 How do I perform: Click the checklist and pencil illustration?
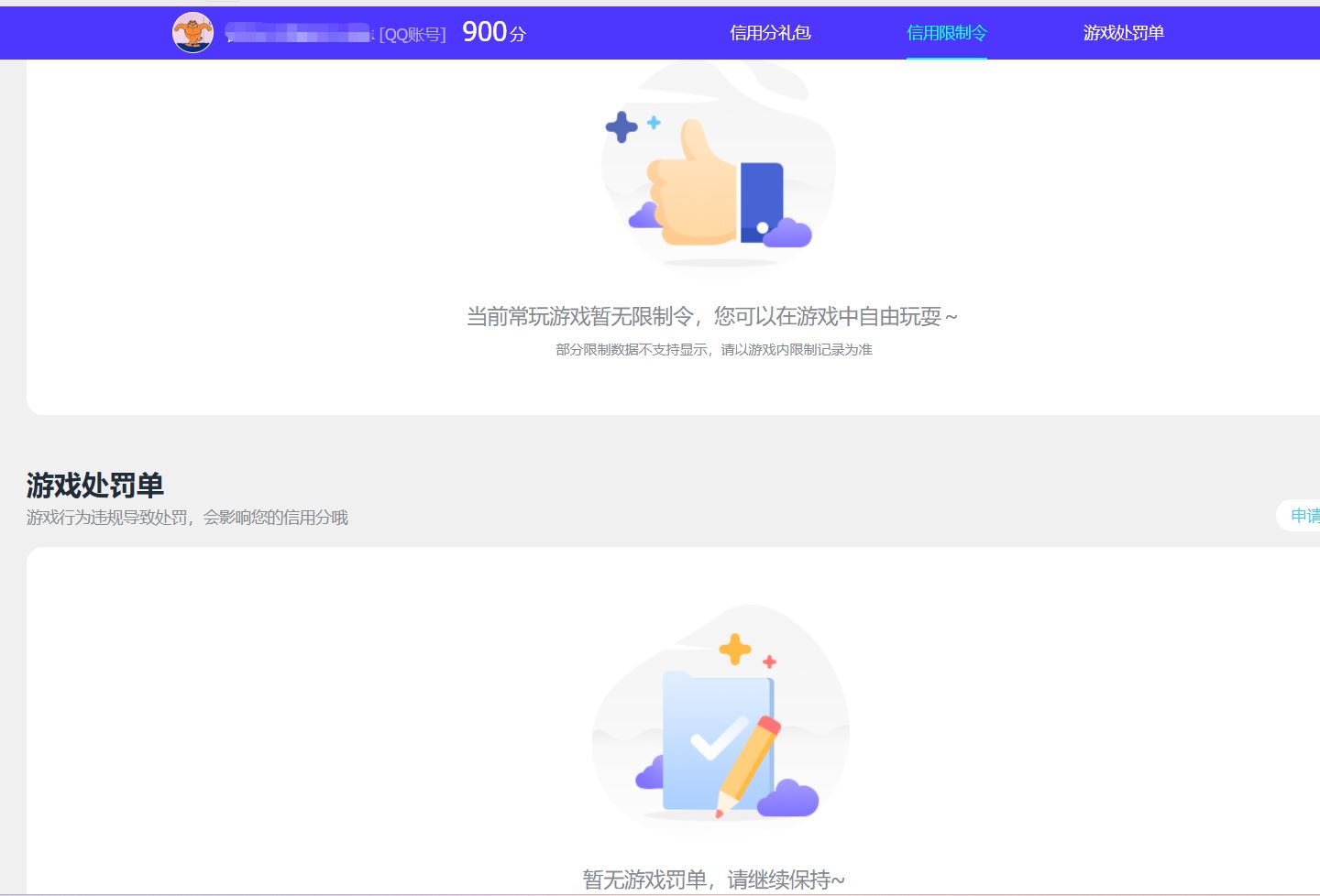coord(720,742)
